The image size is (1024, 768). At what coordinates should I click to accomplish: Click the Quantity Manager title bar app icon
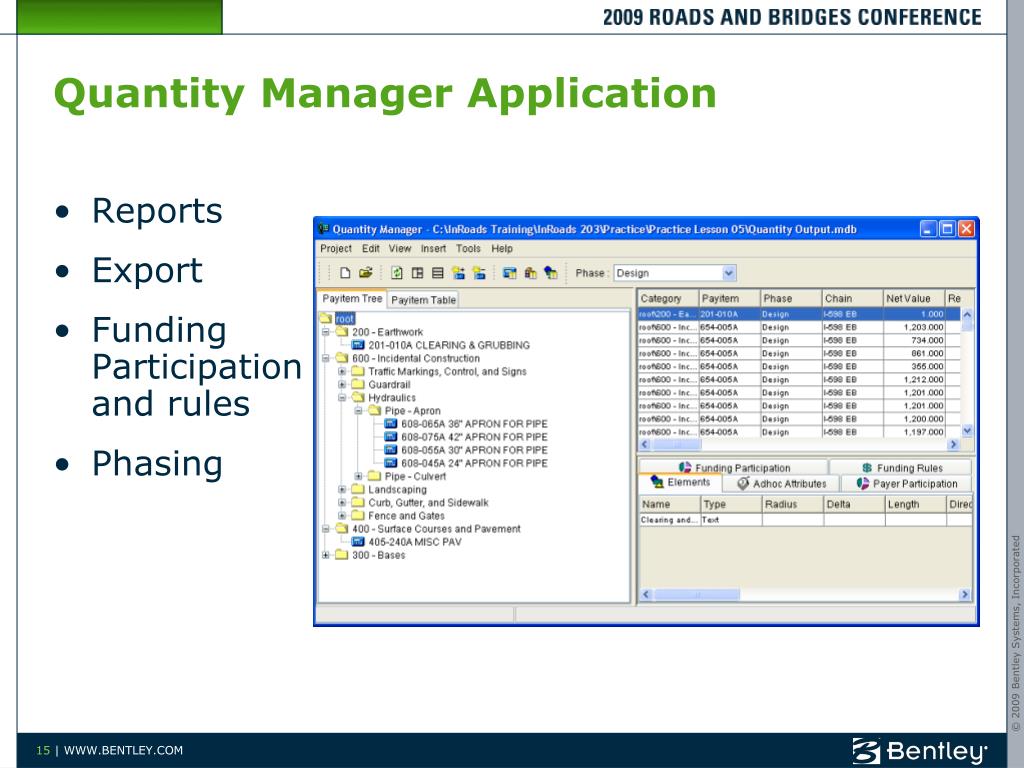(x=323, y=229)
